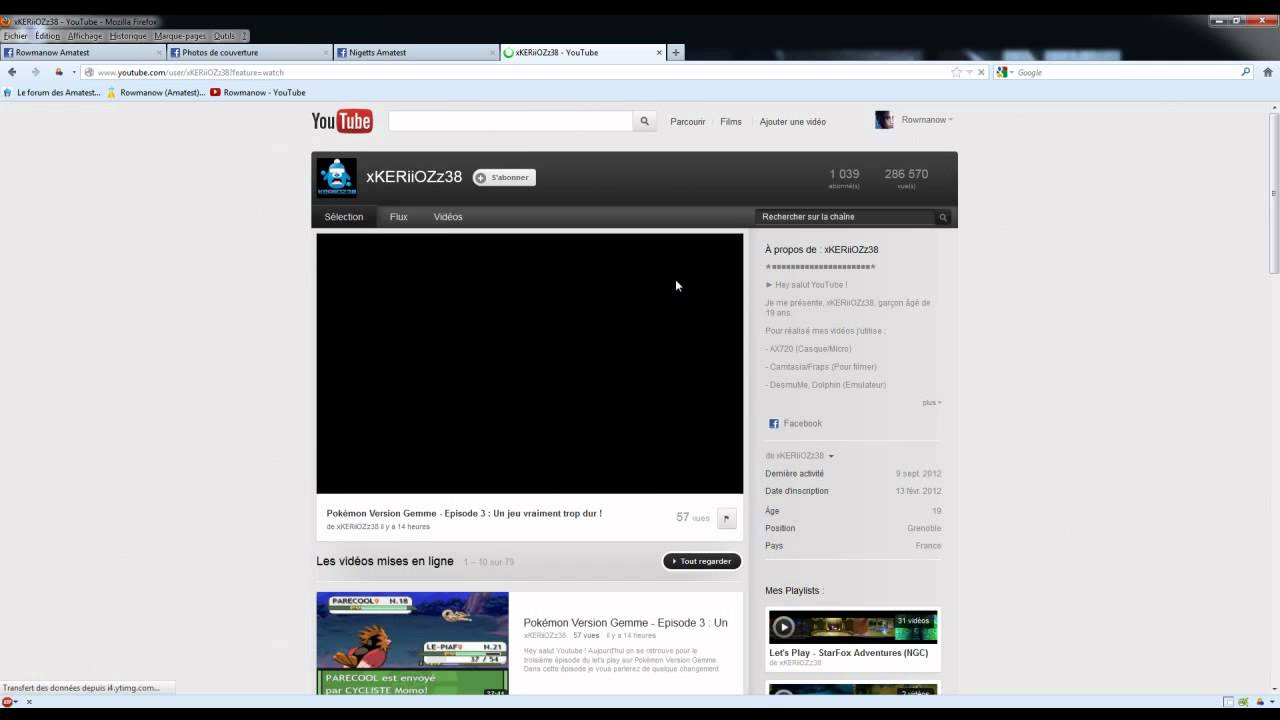Viewport: 1280px width, 720px height.
Task: Select the Vidéos channel tab
Action: (x=448, y=217)
